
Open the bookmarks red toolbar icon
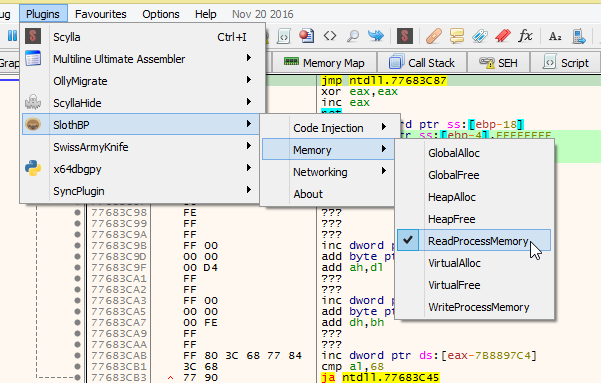pos(502,36)
